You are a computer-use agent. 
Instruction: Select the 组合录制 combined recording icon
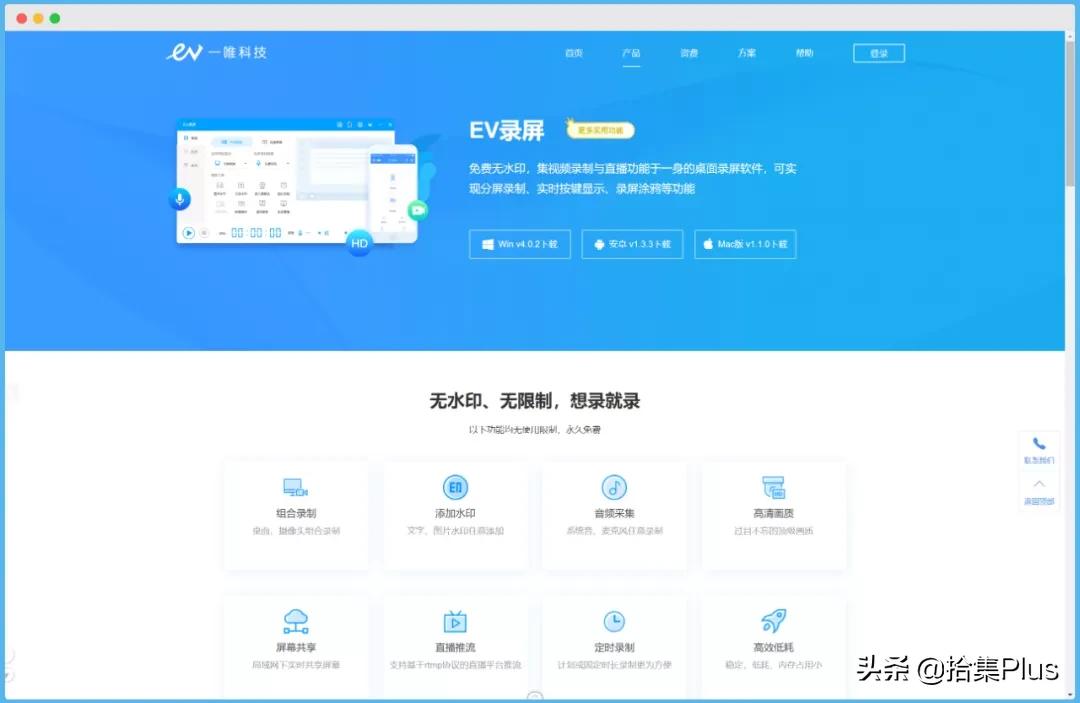tap(295, 487)
